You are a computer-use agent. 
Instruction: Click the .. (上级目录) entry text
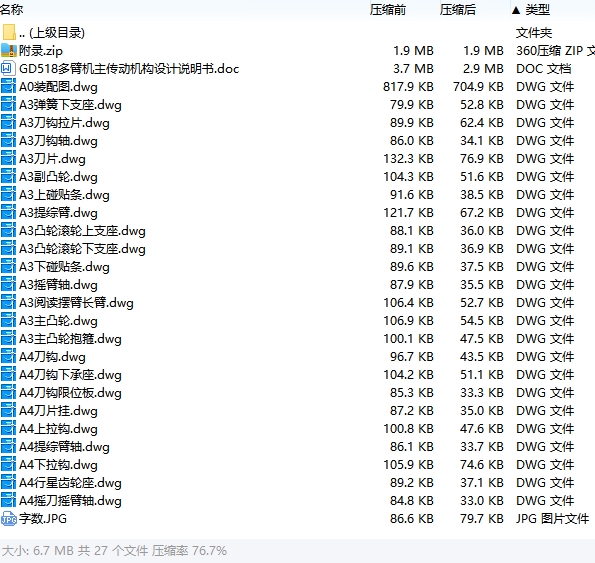coord(52,33)
